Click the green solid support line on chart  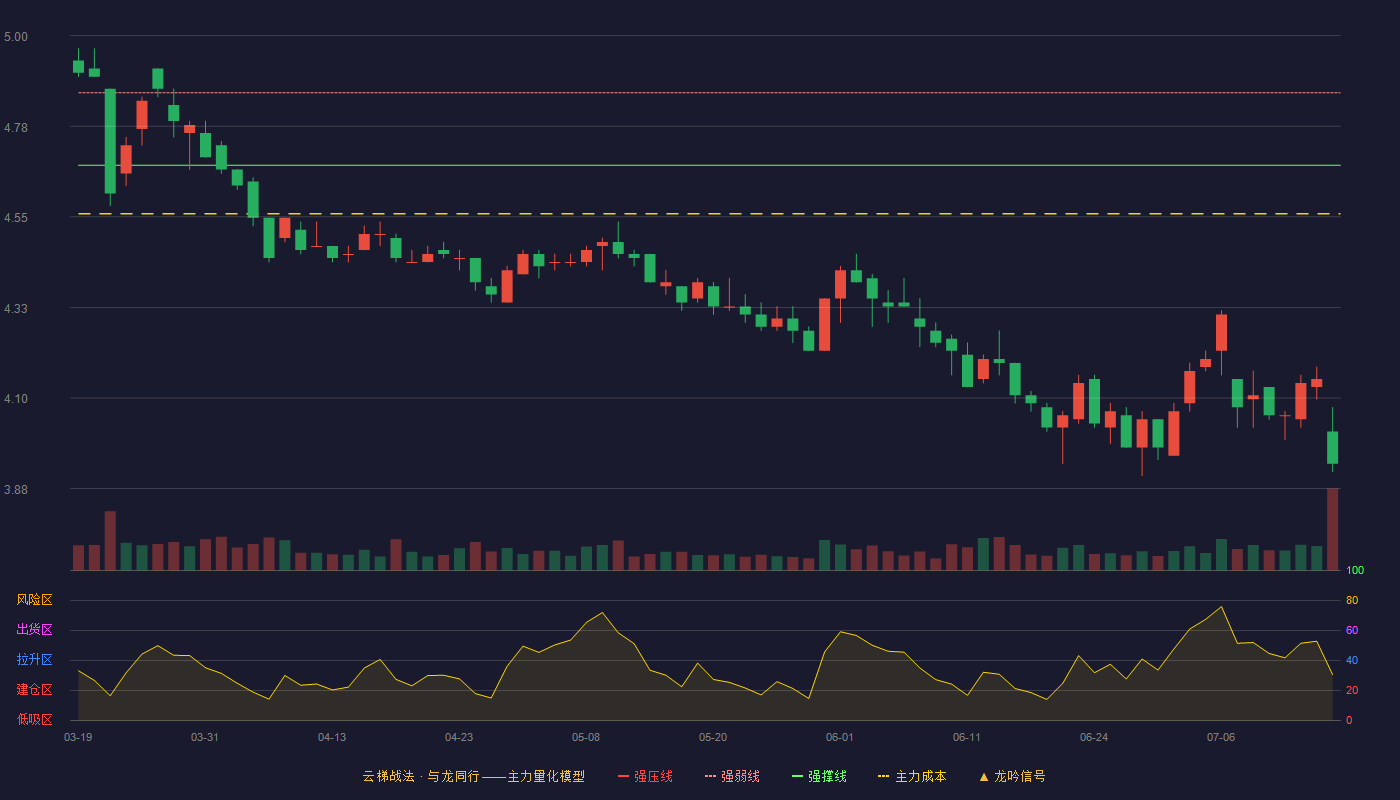(709, 165)
